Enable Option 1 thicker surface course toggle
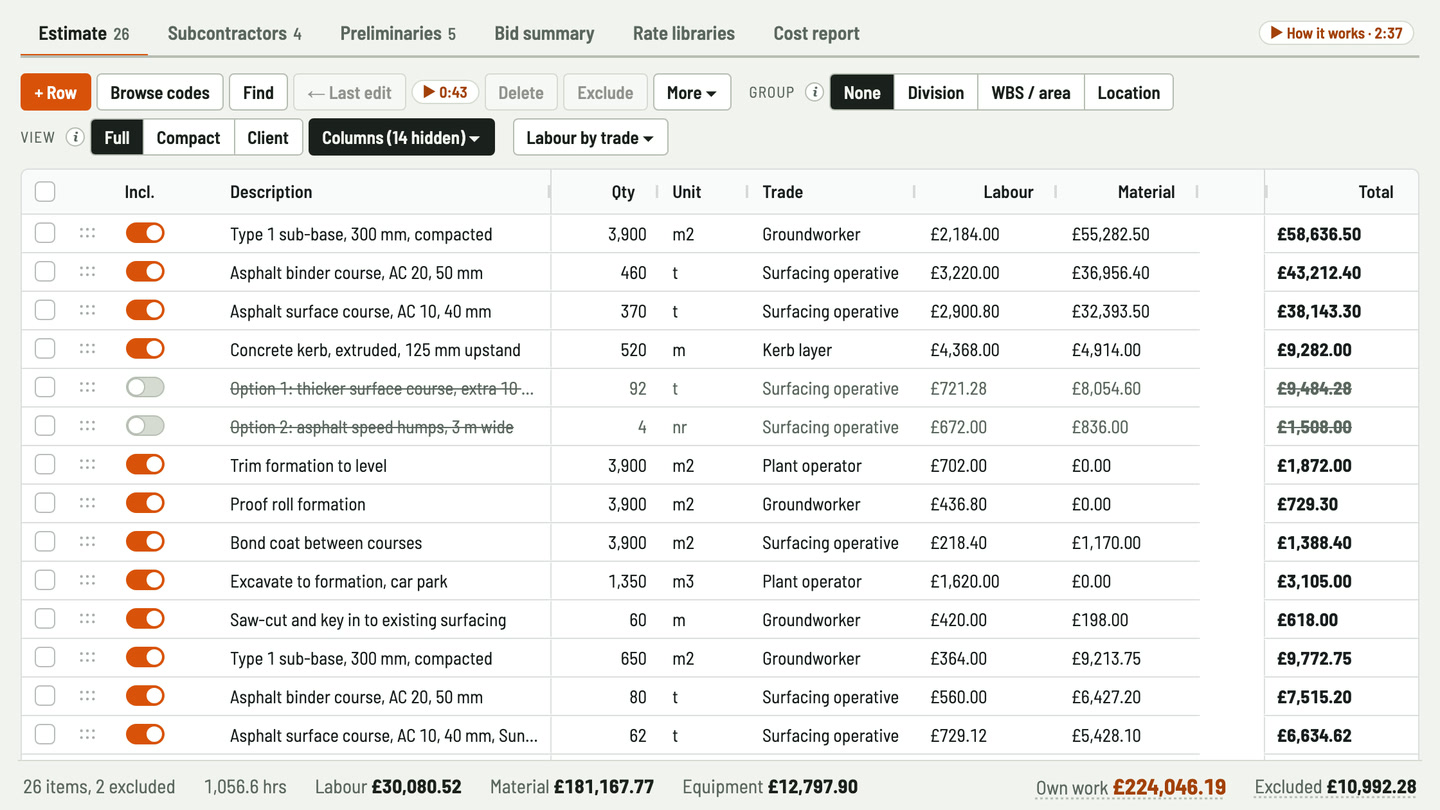Screen dimensions: 1440x810 tap(145, 388)
